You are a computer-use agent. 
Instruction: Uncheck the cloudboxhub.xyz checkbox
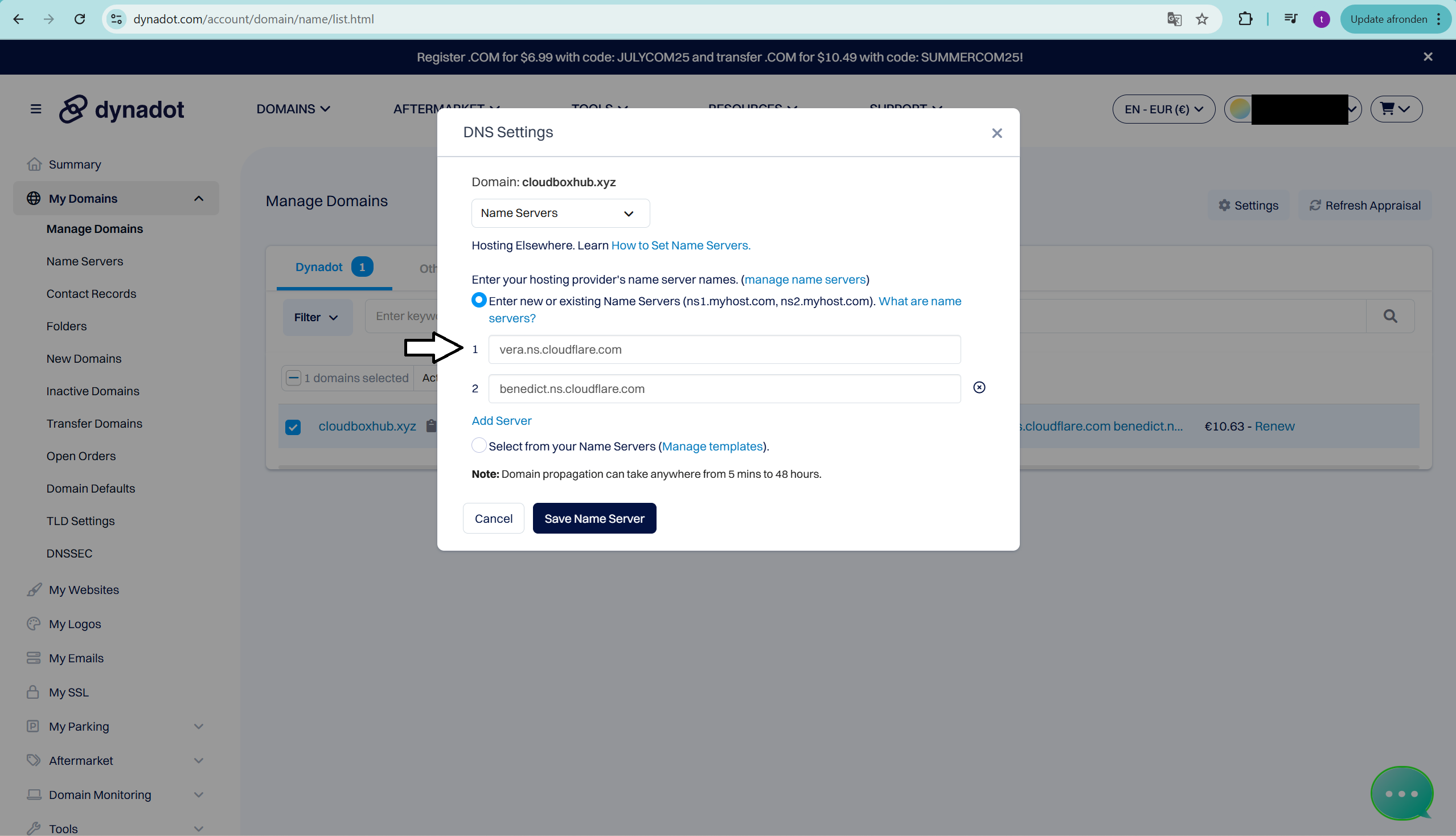[x=293, y=427]
